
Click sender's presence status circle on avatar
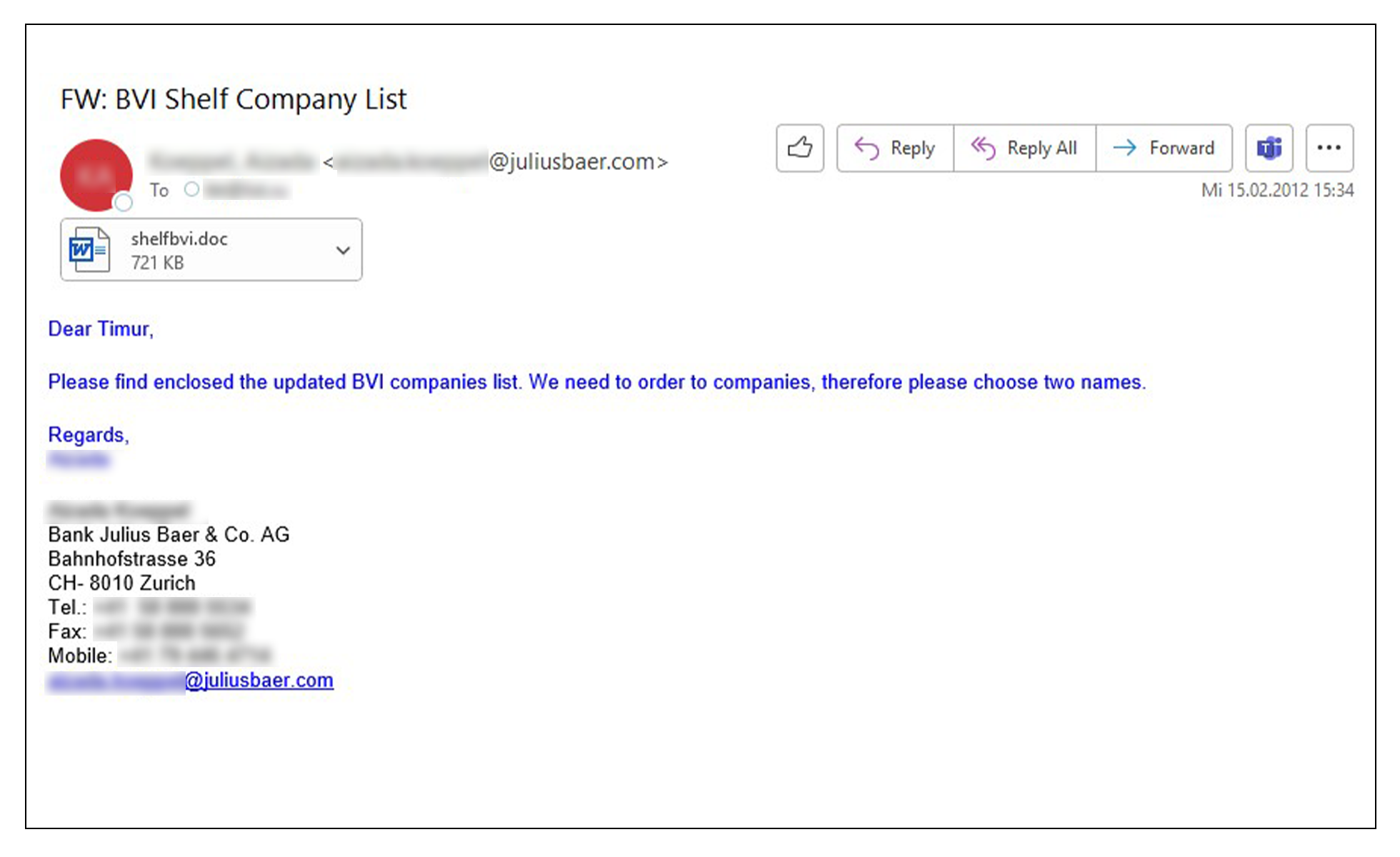click(x=124, y=203)
